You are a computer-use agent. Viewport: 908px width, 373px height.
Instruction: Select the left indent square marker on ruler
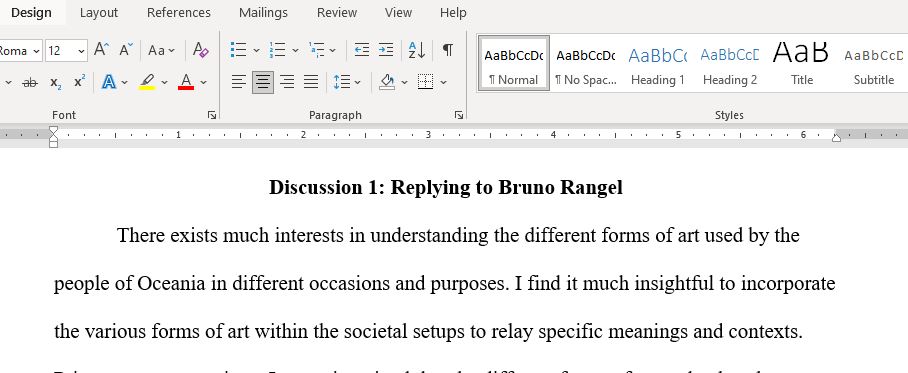click(x=53, y=144)
